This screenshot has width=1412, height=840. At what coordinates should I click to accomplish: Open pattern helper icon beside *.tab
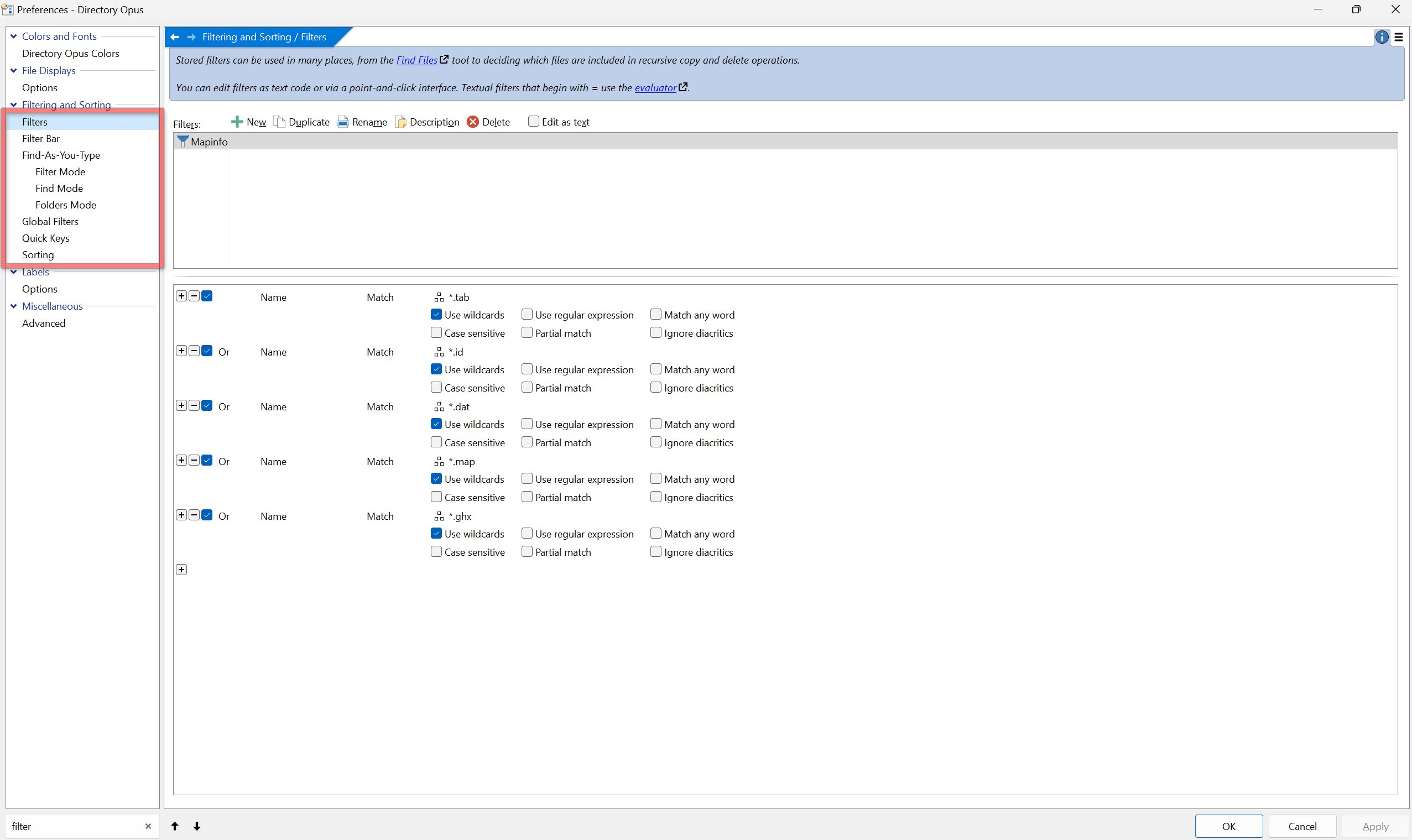[439, 297]
